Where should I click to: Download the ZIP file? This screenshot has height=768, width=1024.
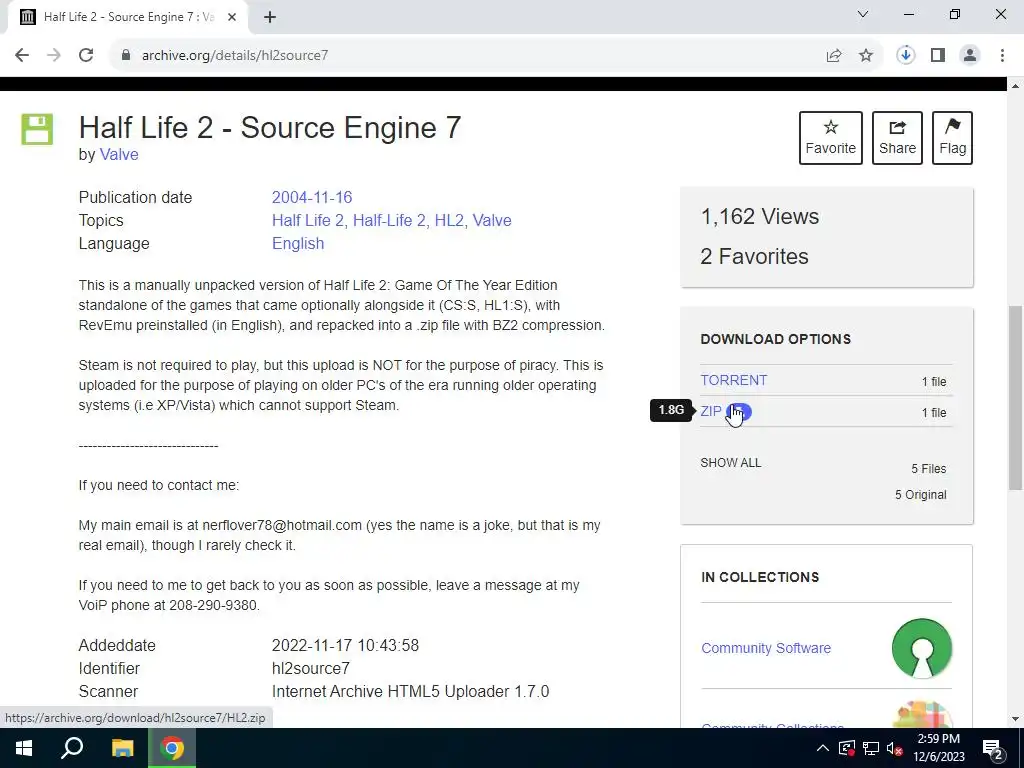[x=711, y=411]
